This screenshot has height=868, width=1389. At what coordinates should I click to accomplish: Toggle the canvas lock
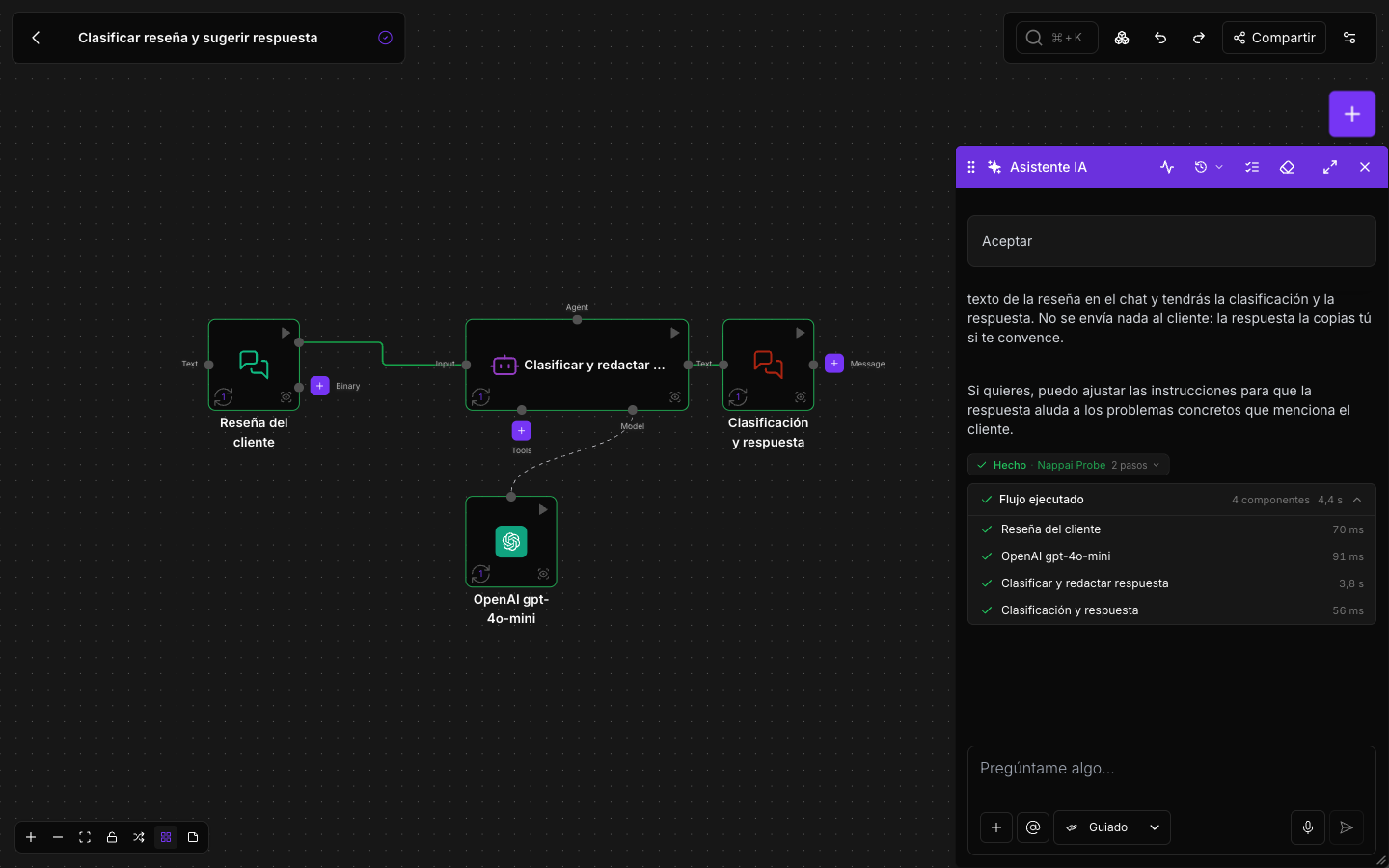(112, 837)
